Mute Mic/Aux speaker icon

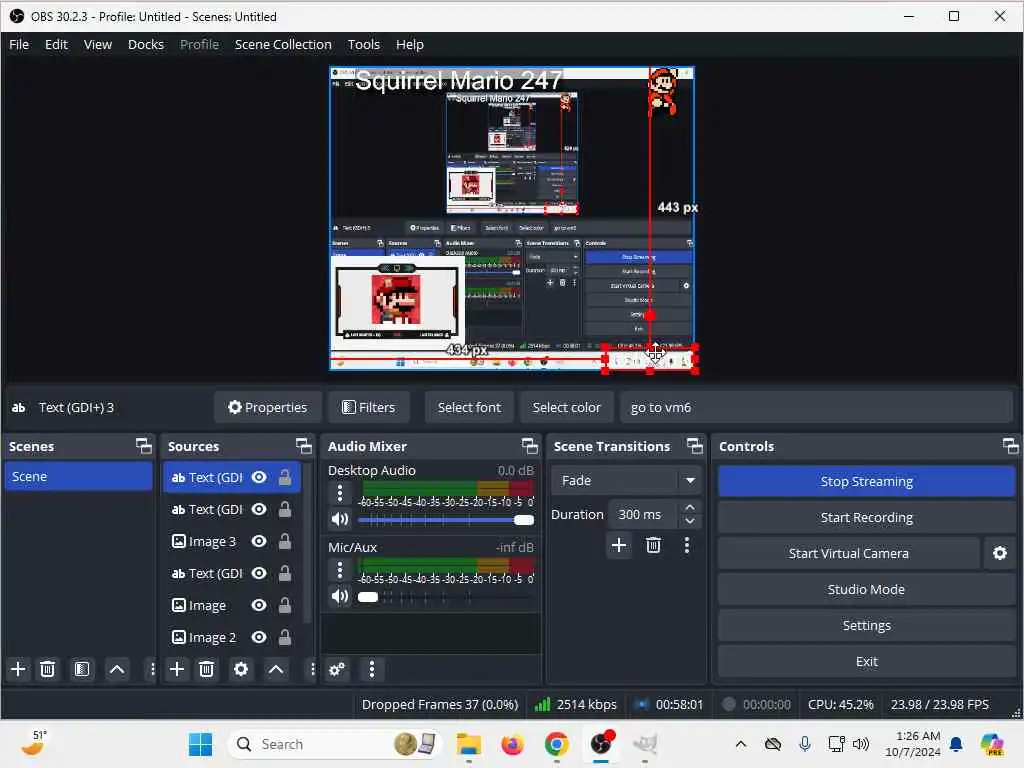[340, 596]
